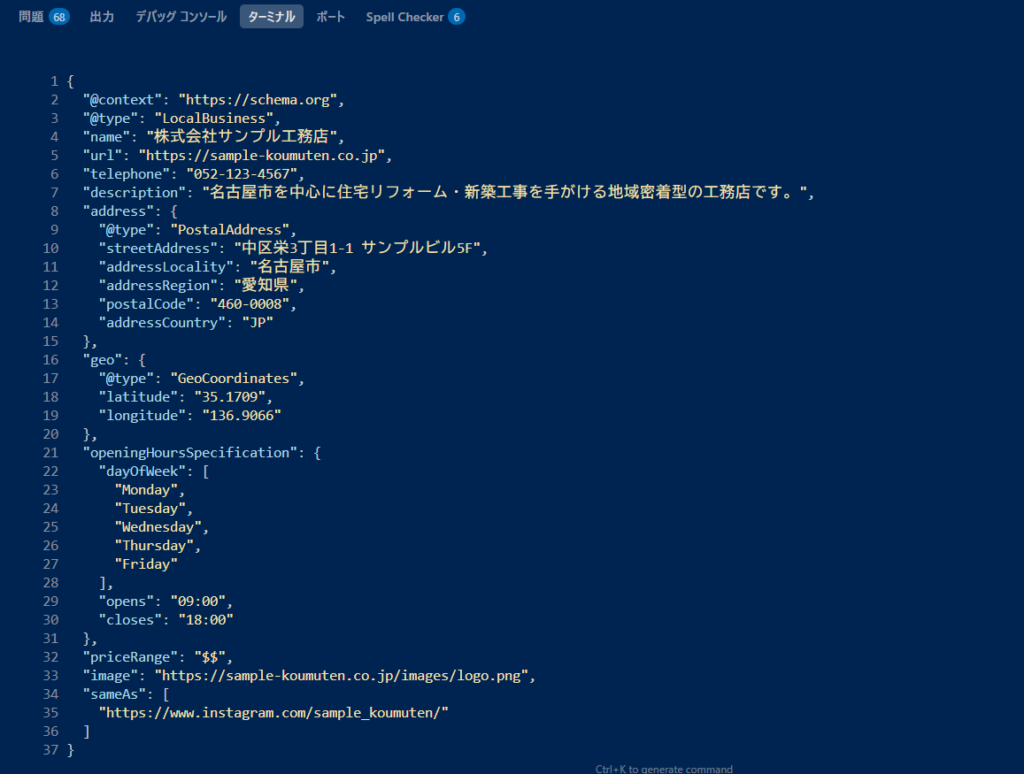This screenshot has height=774, width=1024.
Task: Open the https://schema.org link
Action: point(260,100)
